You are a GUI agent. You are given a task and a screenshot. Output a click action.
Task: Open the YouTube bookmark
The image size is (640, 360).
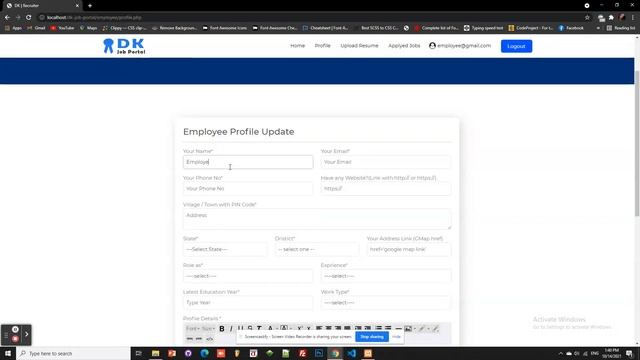tap(62, 28)
